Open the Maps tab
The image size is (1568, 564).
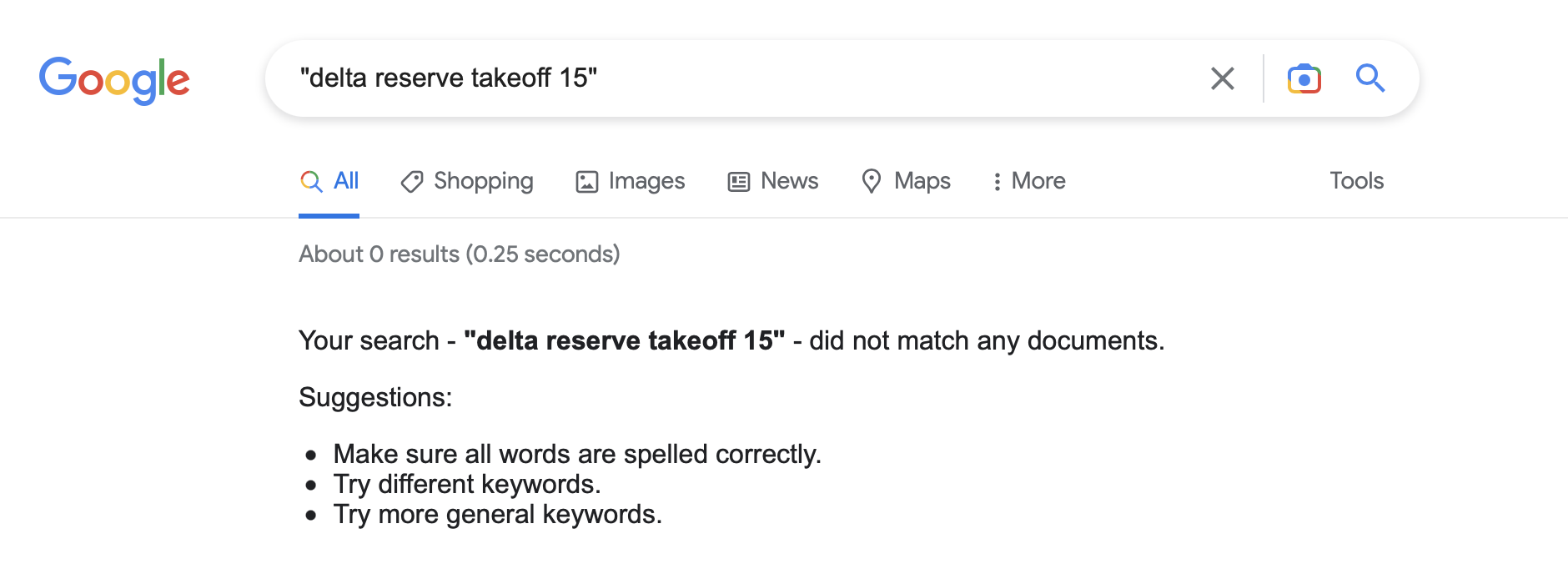[x=922, y=181]
